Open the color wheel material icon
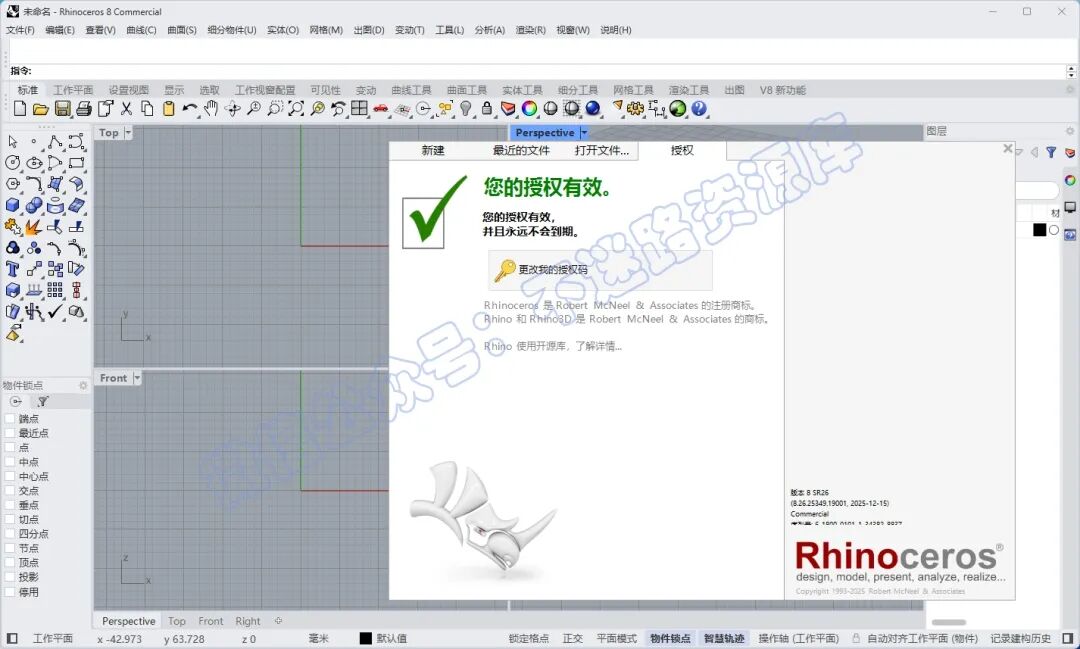1080x649 pixels. (529, 109)
